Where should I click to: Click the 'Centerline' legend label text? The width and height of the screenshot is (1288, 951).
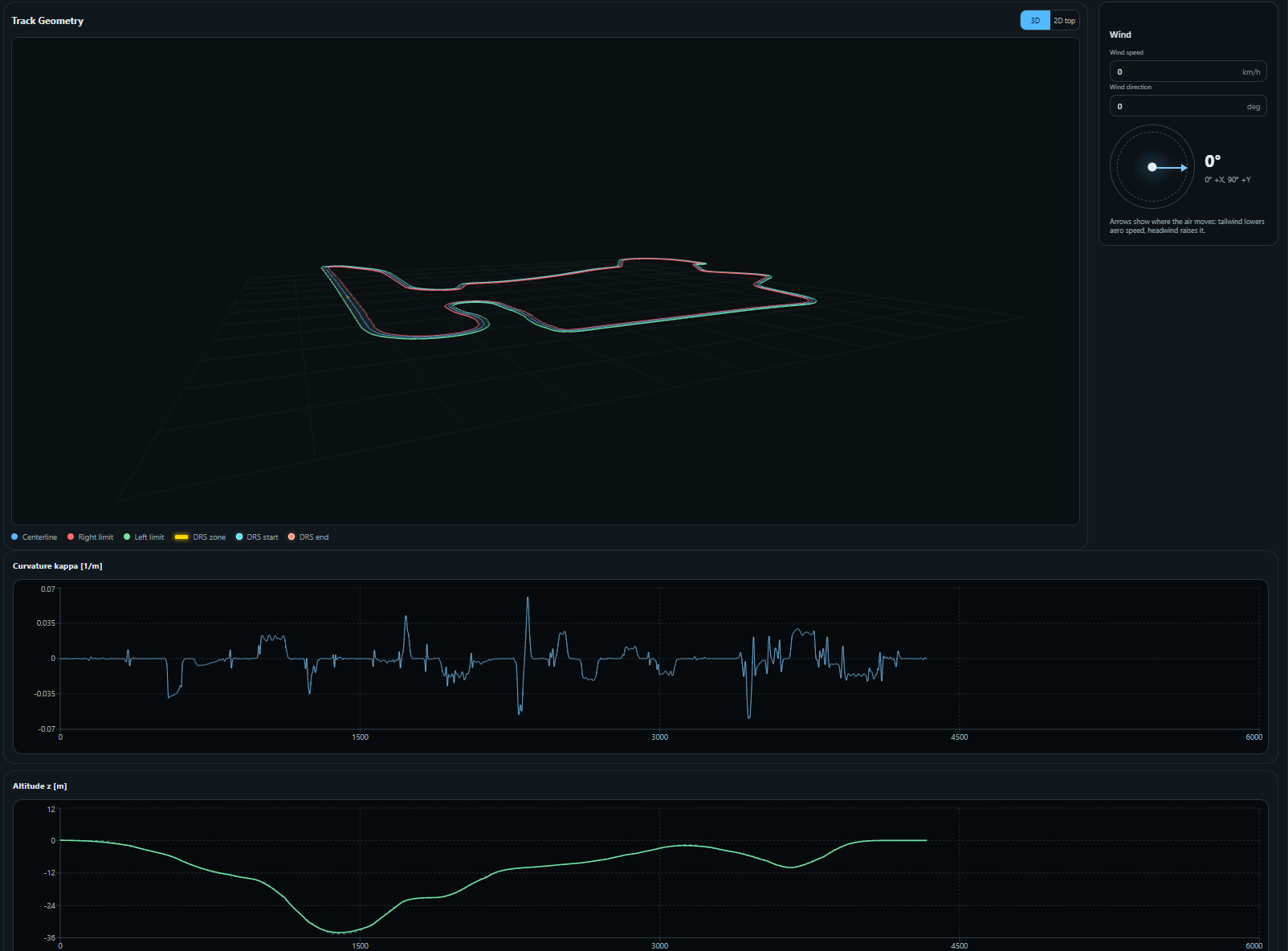pos(39,537)
